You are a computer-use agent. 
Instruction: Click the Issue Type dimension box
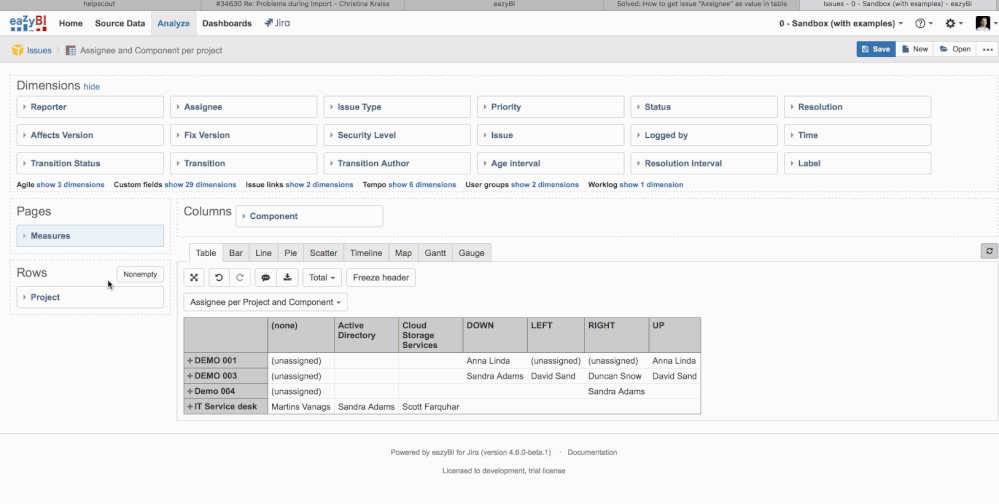click(397, 107)
